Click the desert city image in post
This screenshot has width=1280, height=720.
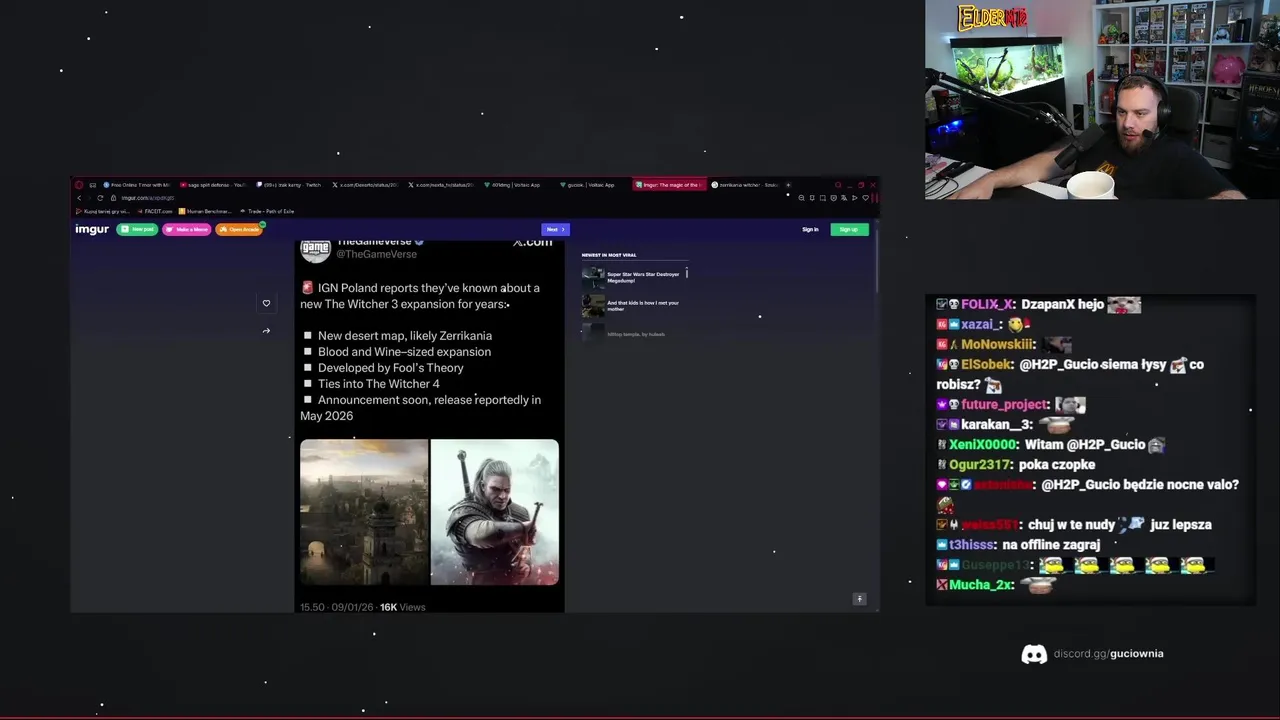pos(364,512)
